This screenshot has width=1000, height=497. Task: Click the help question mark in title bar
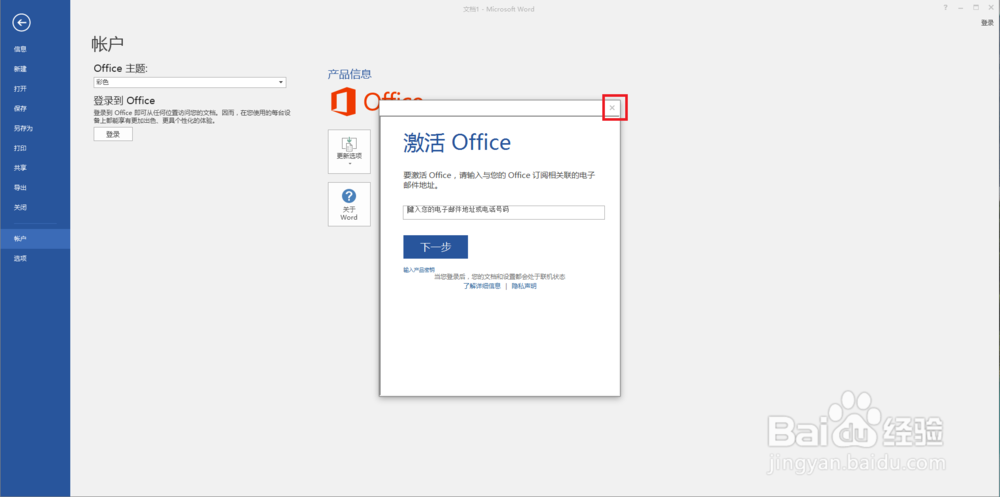click(945, 8)
